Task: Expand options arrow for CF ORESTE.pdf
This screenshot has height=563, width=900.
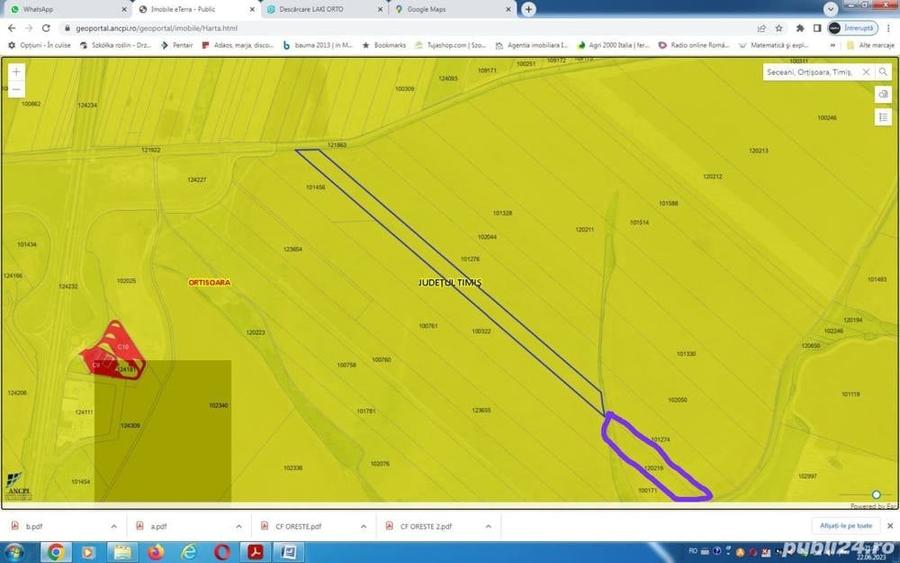Action: point(363,526)
